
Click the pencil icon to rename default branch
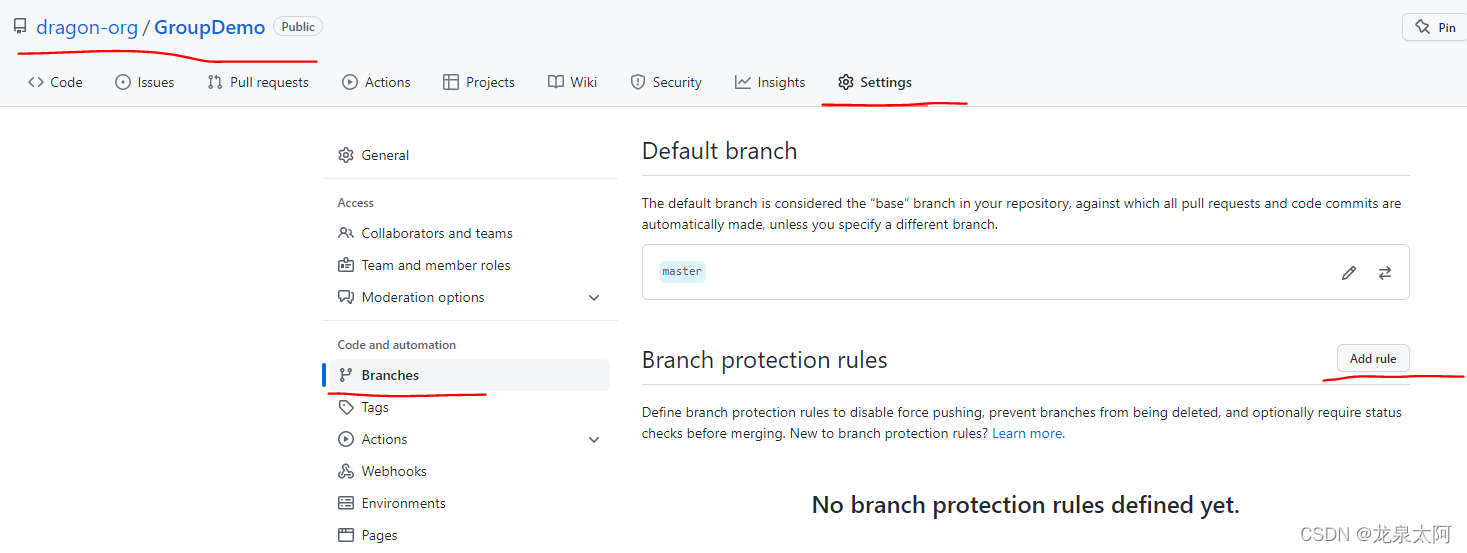pos(1349,272)
